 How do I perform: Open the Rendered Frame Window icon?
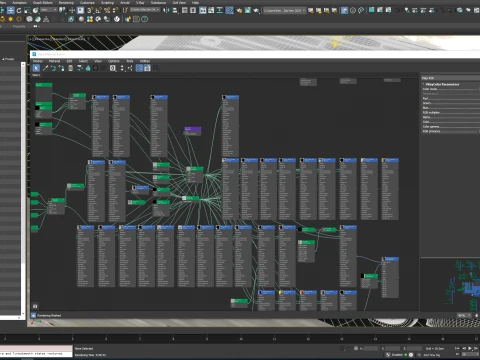pyautogui.click(x=248, y=10)
